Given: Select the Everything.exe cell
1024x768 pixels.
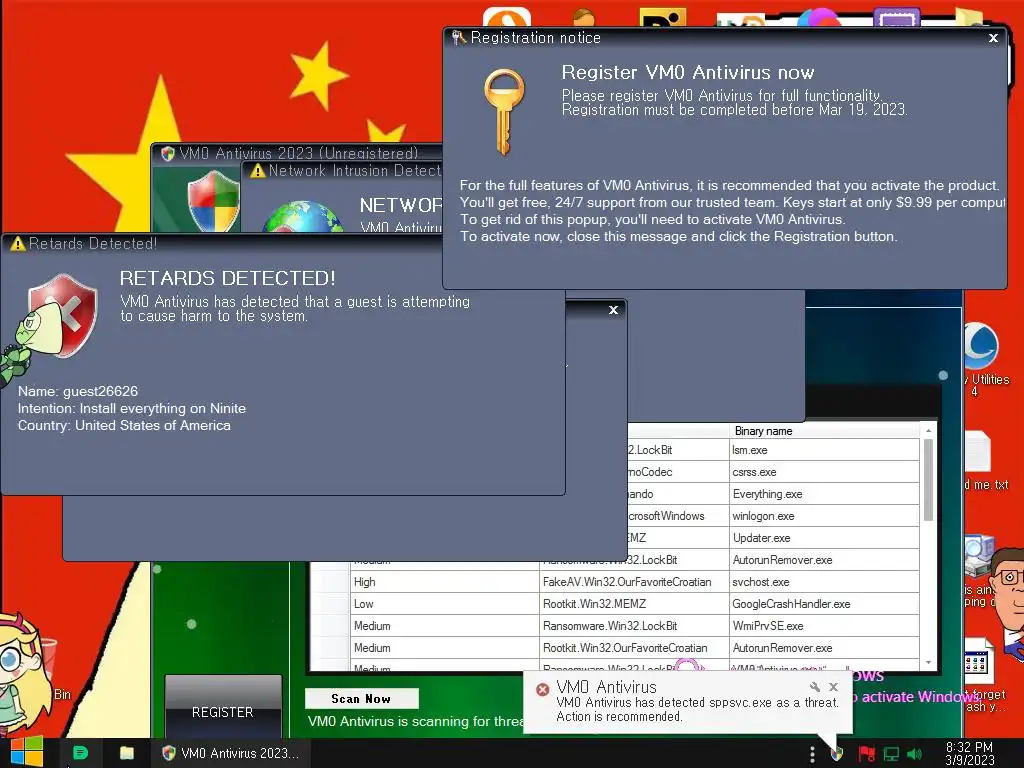Looking at the screenshot, I should click(824, 494).
